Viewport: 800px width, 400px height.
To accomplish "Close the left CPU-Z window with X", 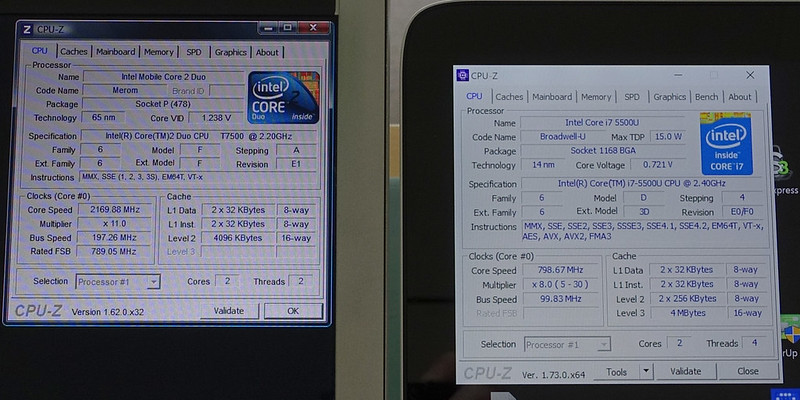I will [313, 28].
